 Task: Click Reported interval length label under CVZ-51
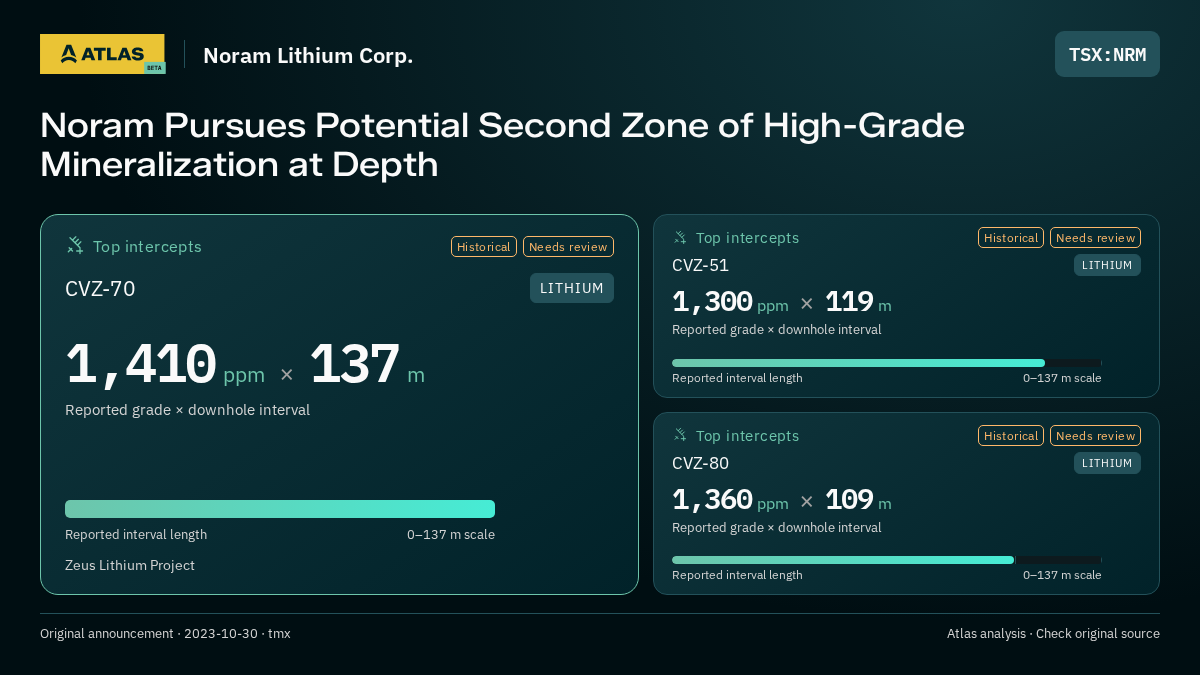coord(737,378)
